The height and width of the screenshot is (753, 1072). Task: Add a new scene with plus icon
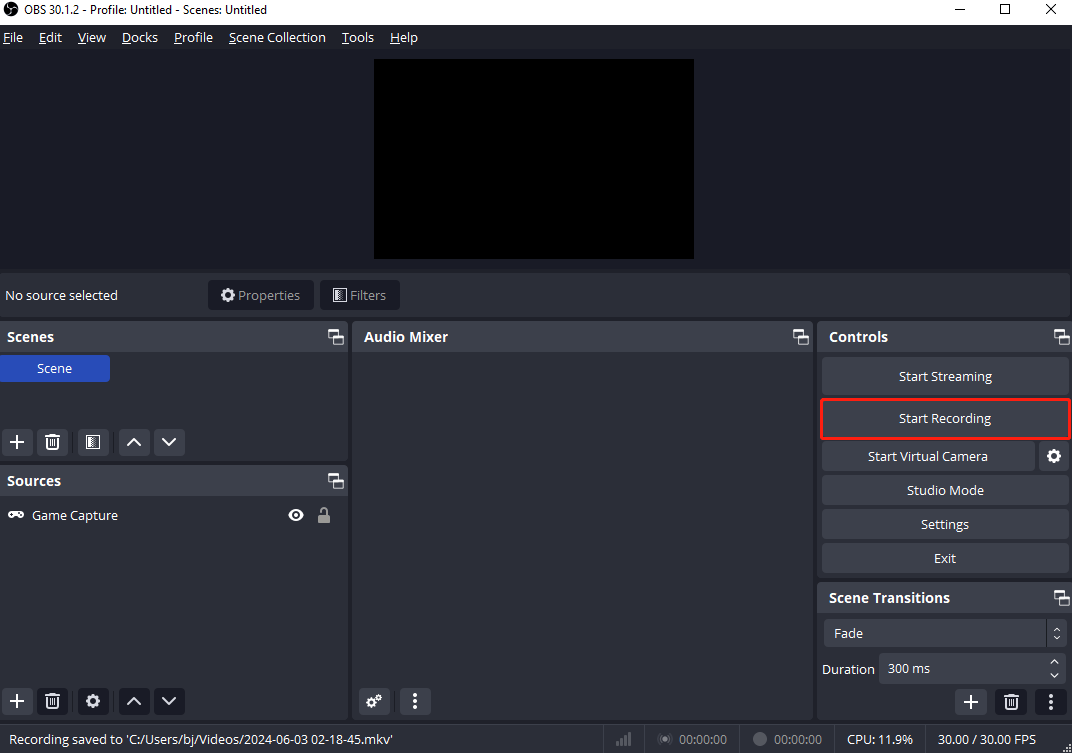[17, 442]
